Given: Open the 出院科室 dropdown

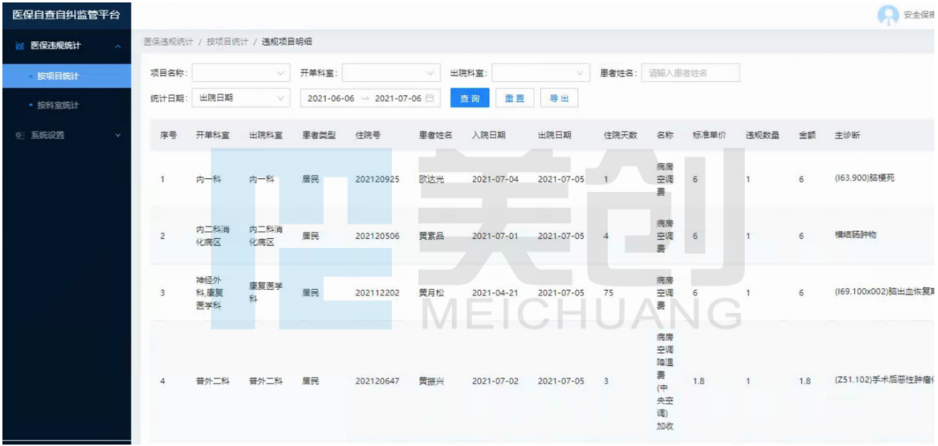Looking at the screenshot, I should click(540, 73).
